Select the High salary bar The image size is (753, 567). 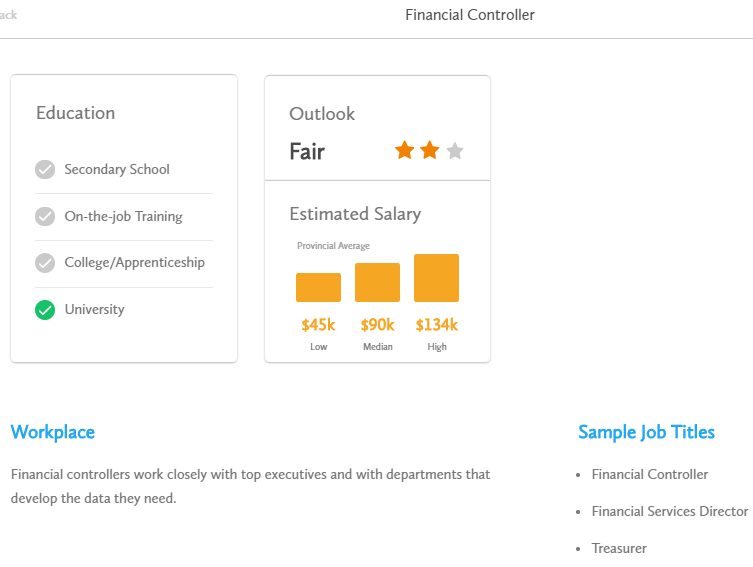pos(437,278)
